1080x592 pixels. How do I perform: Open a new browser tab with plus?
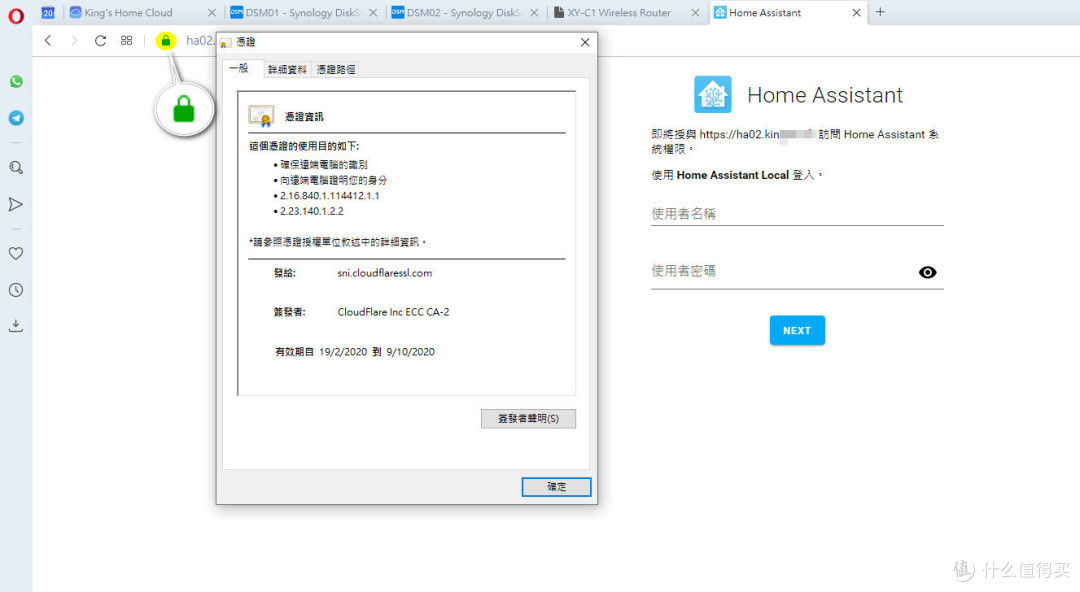click(x=880, y=12)
